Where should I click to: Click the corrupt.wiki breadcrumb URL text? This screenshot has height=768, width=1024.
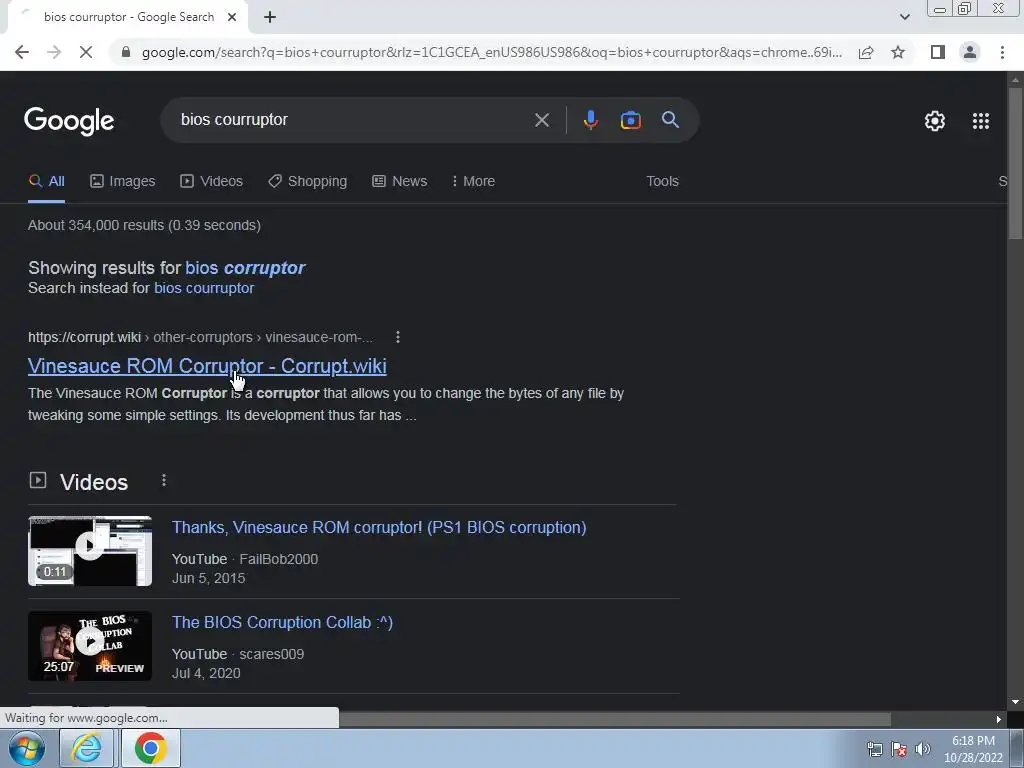tap(200, 337)
